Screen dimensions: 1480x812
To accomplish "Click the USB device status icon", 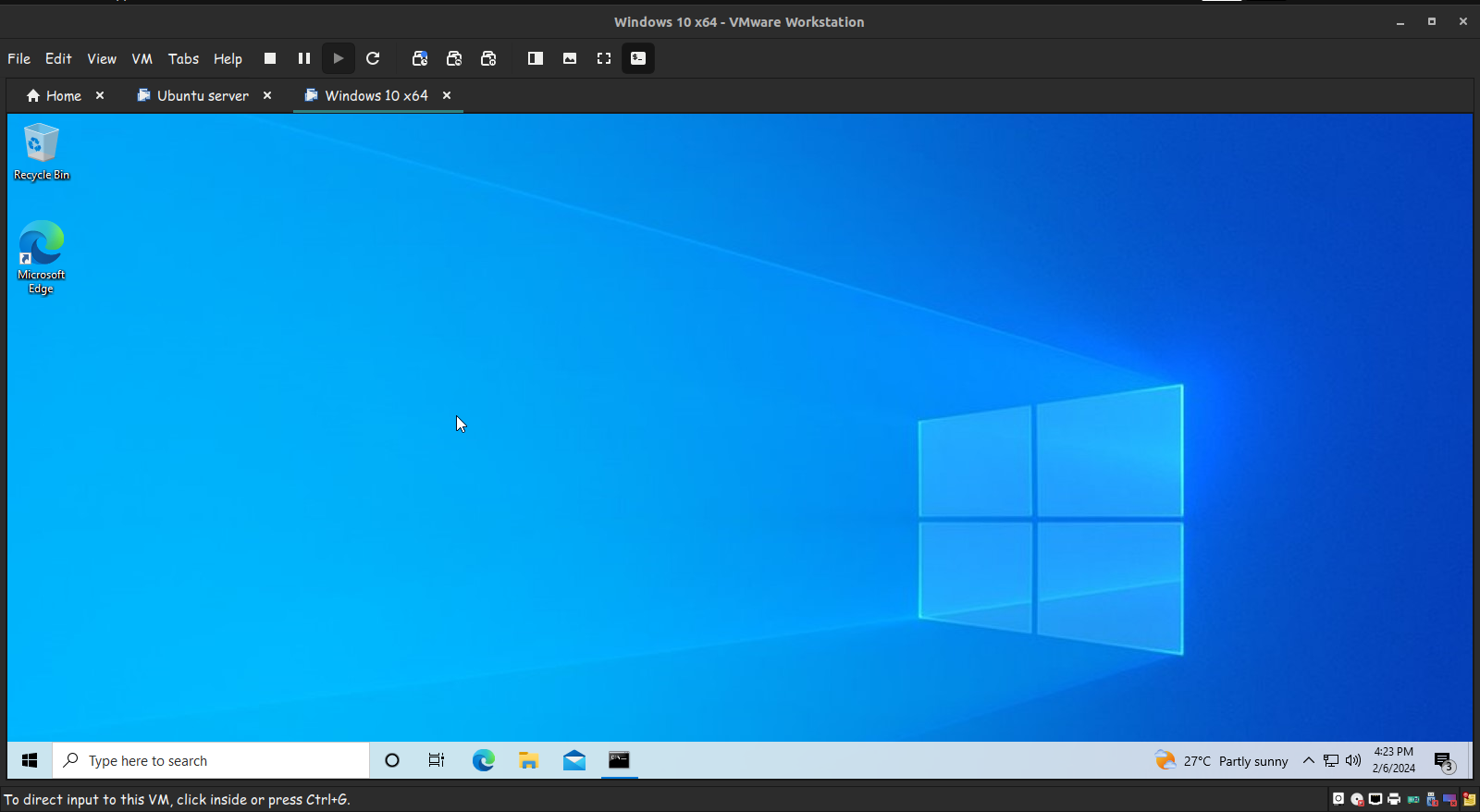I will tap(1432, 799).
